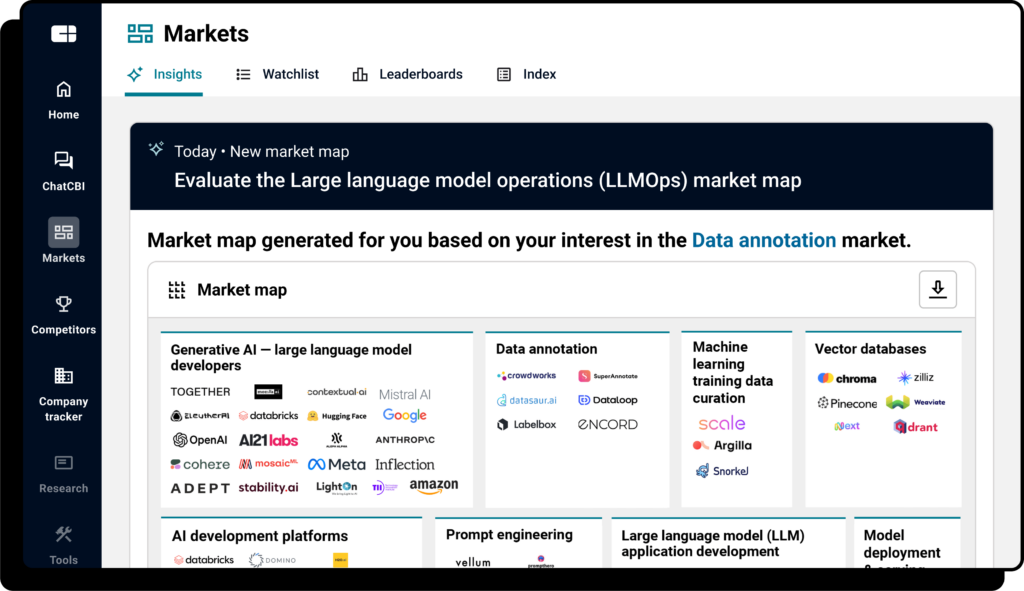Open Company tracker in sidebar

[x=63, y=394]
